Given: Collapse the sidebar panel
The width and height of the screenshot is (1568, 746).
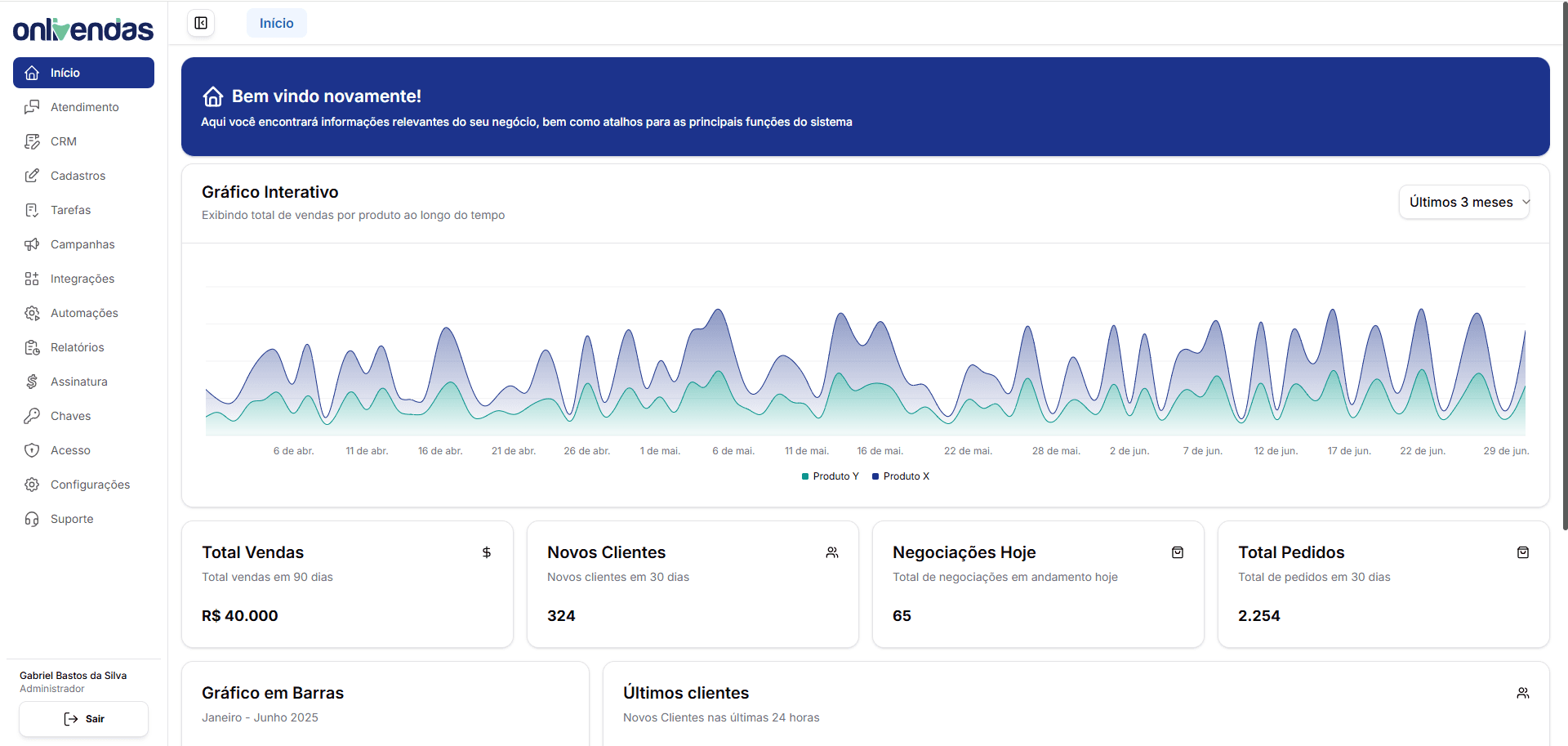Looking at the screenshot, I should pyautogui.click(x=200, y=23).
